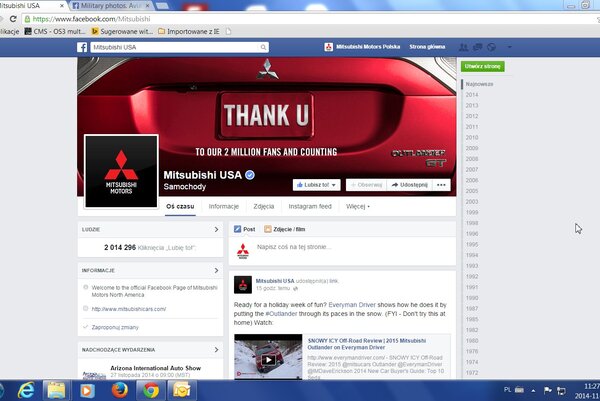Image resolution: width=600 pixels, height=401 pixels.
Task: Open media player from taskbar
Action: tap(87, 391)
